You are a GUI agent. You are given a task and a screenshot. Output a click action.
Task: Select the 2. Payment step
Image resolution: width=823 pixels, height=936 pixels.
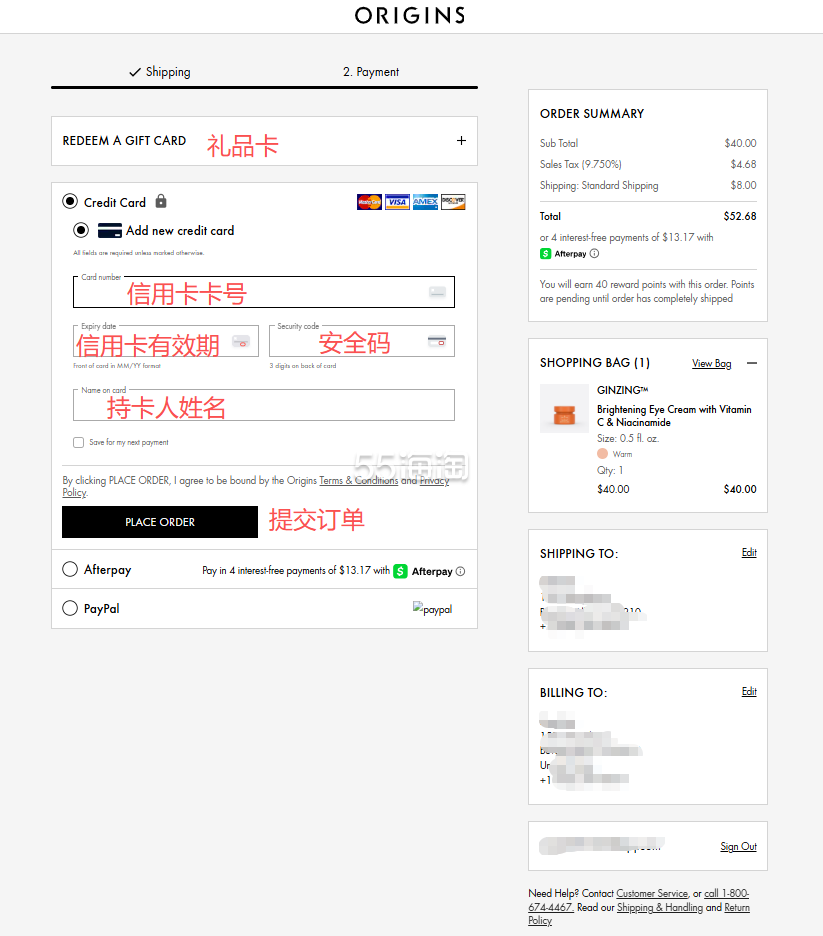[371, 72]
